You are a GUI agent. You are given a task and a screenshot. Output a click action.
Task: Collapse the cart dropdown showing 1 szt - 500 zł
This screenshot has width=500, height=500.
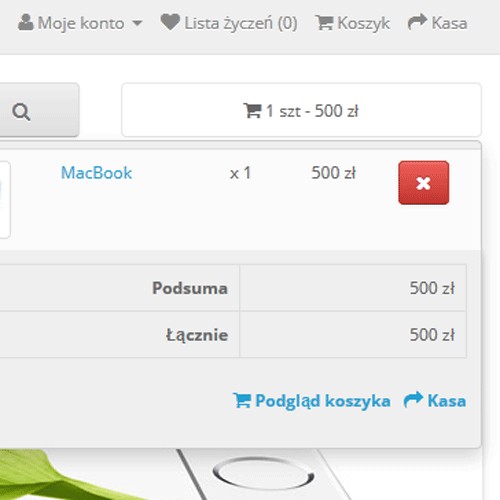pos(301,110)
